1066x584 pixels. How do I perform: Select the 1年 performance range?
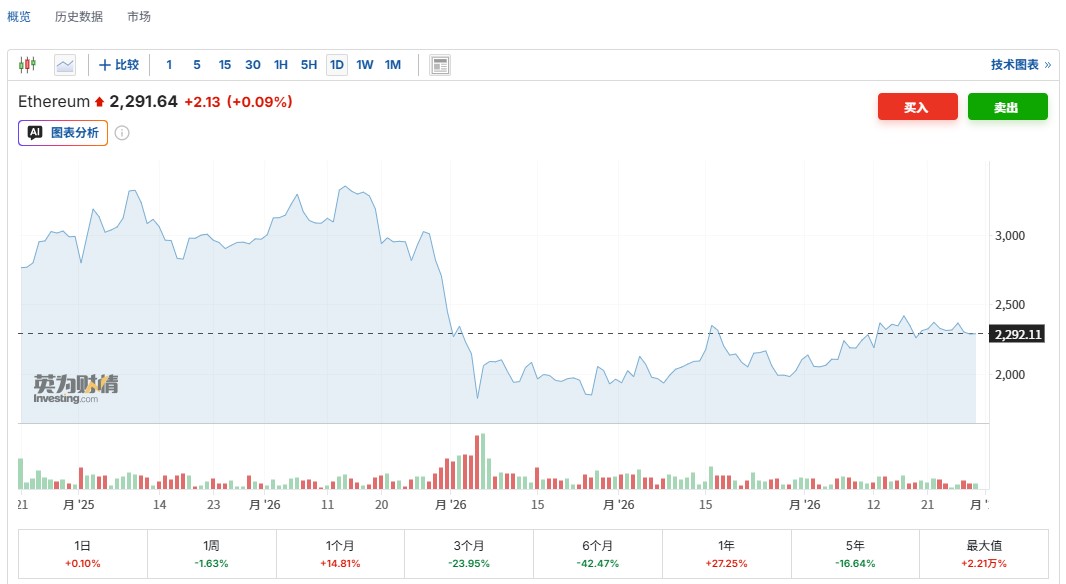pyautogui.click(x=727, y=554)
